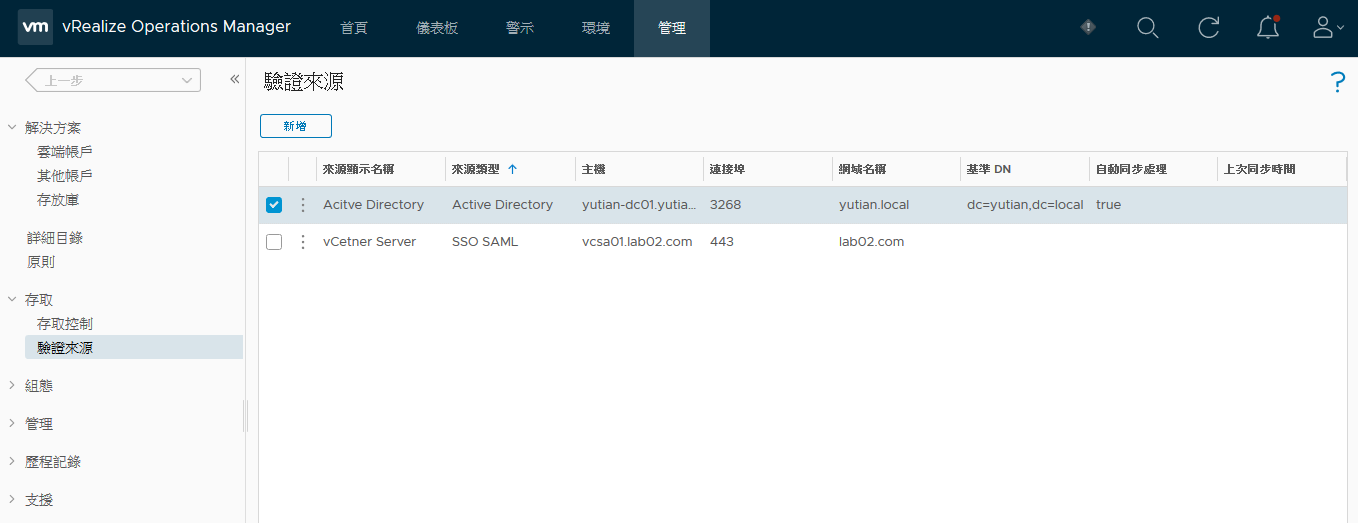
Task: Check the vCetner Server row checkbox
Action: pyautogui.click(x=274, y=242)
